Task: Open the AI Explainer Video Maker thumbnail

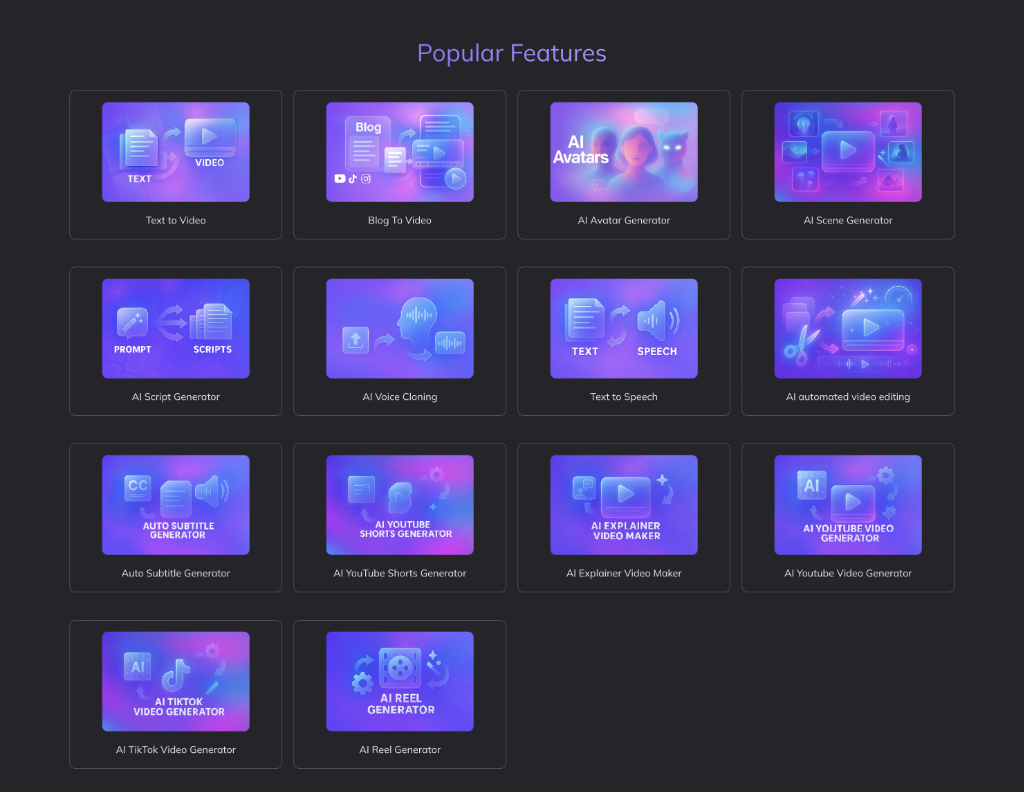Action: pos(623,505)
